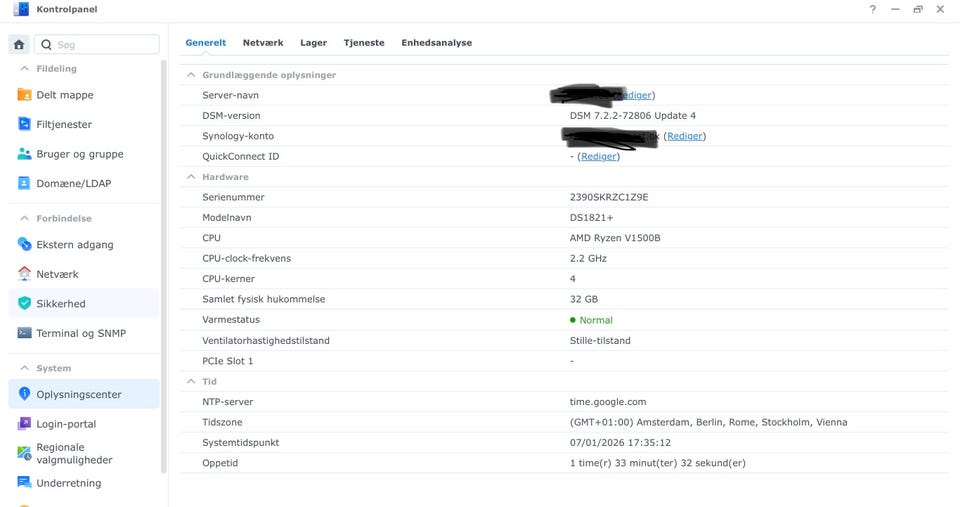Select the Generelt tab
Viewport: 960px width, 507px height.
206,42
